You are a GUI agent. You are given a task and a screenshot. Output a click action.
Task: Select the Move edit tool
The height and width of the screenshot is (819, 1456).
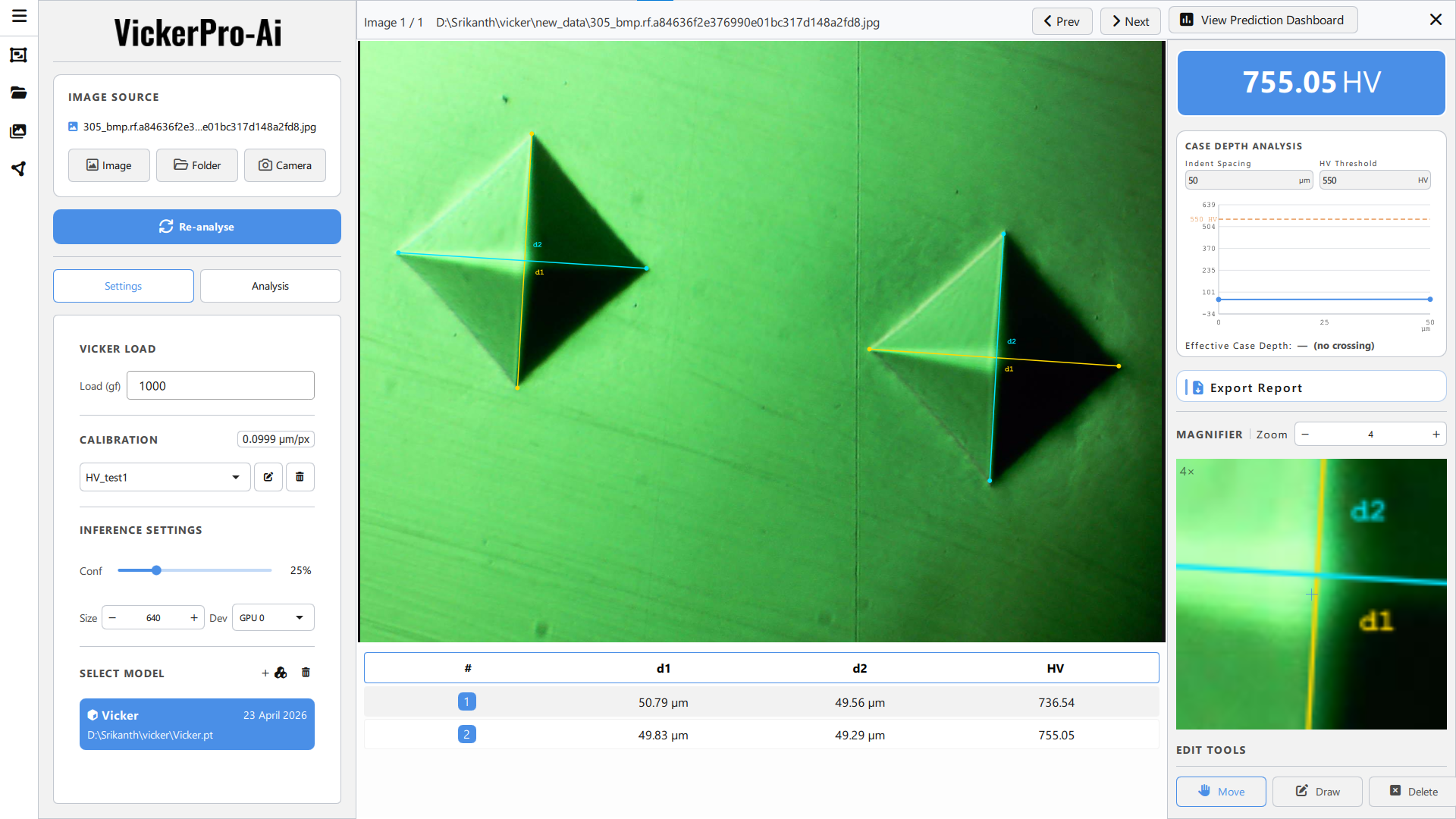(x=1221, y=791)
